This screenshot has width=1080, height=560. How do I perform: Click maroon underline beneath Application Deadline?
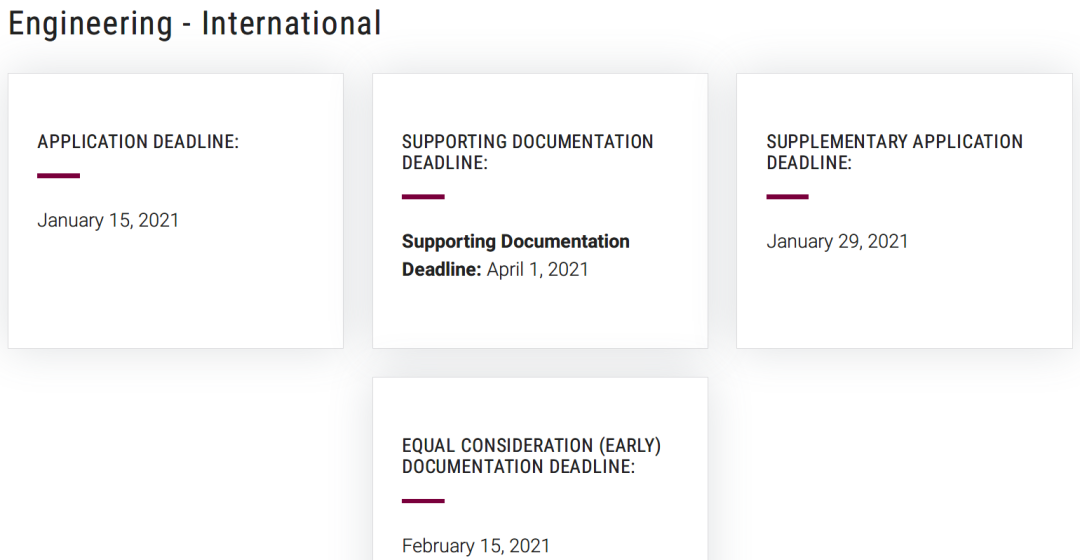tap(59, 176)
